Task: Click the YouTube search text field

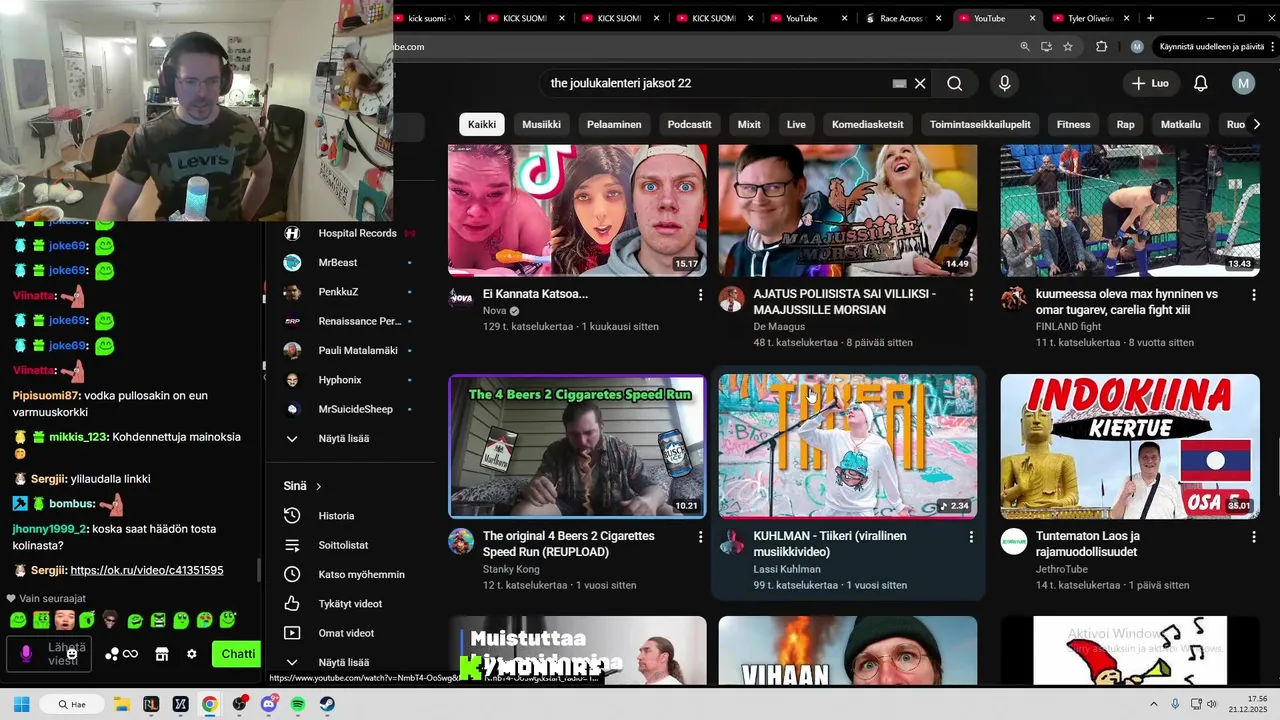Action: (715, 84)
